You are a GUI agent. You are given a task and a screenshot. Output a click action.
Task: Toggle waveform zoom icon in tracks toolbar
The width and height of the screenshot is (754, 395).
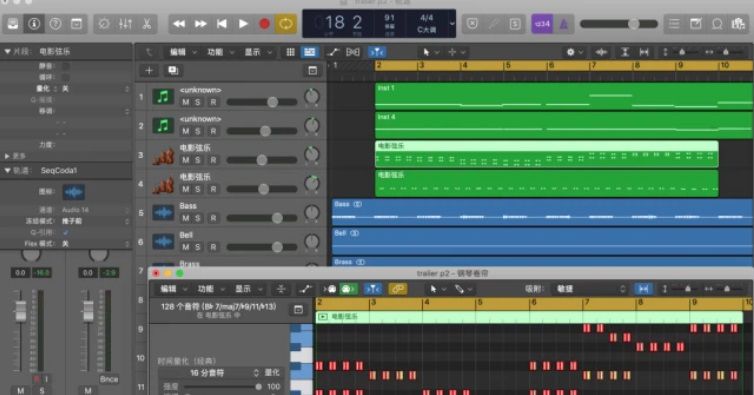coord(601,52)
